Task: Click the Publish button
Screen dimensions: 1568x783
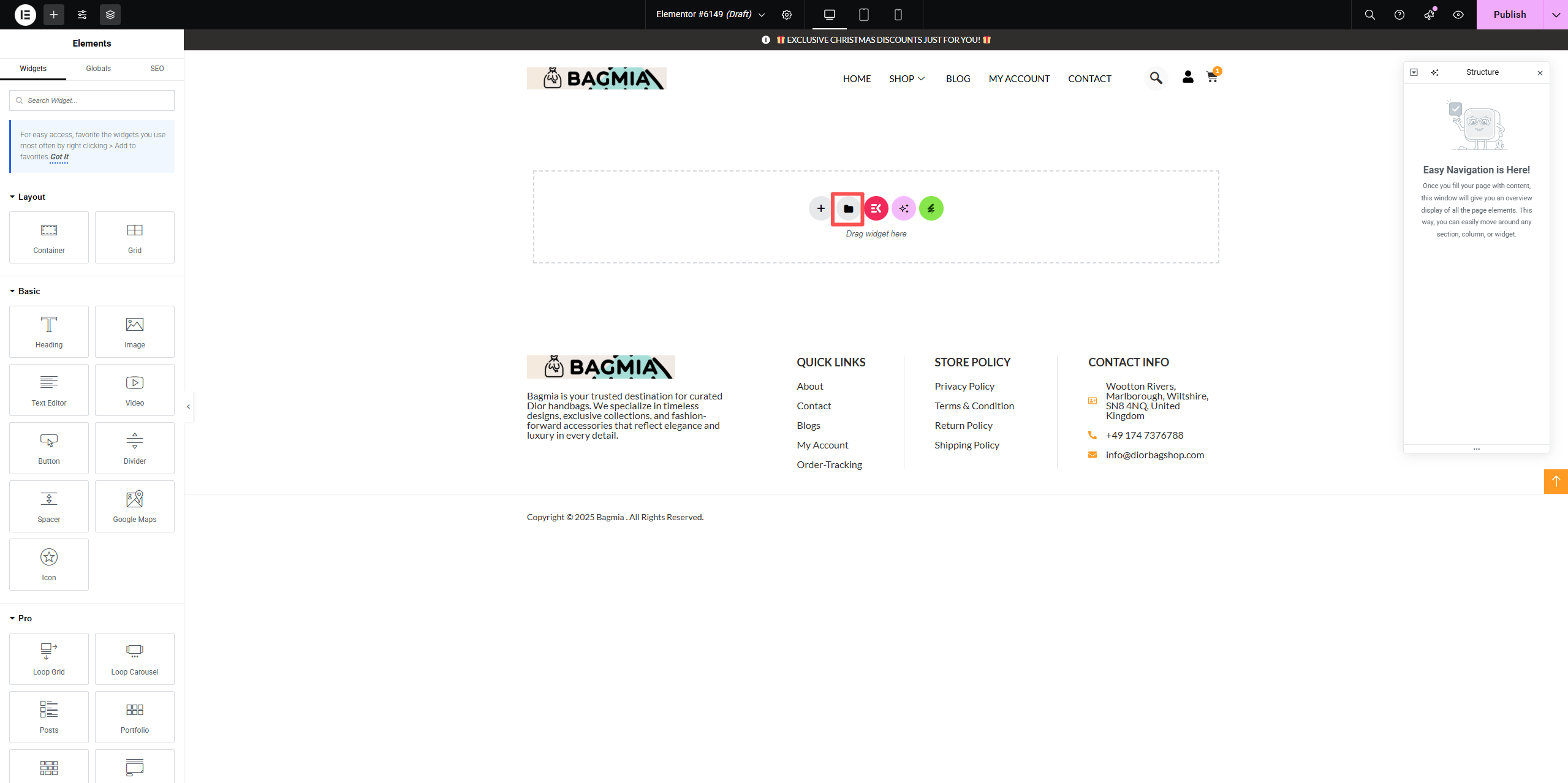Action: 1509,15
